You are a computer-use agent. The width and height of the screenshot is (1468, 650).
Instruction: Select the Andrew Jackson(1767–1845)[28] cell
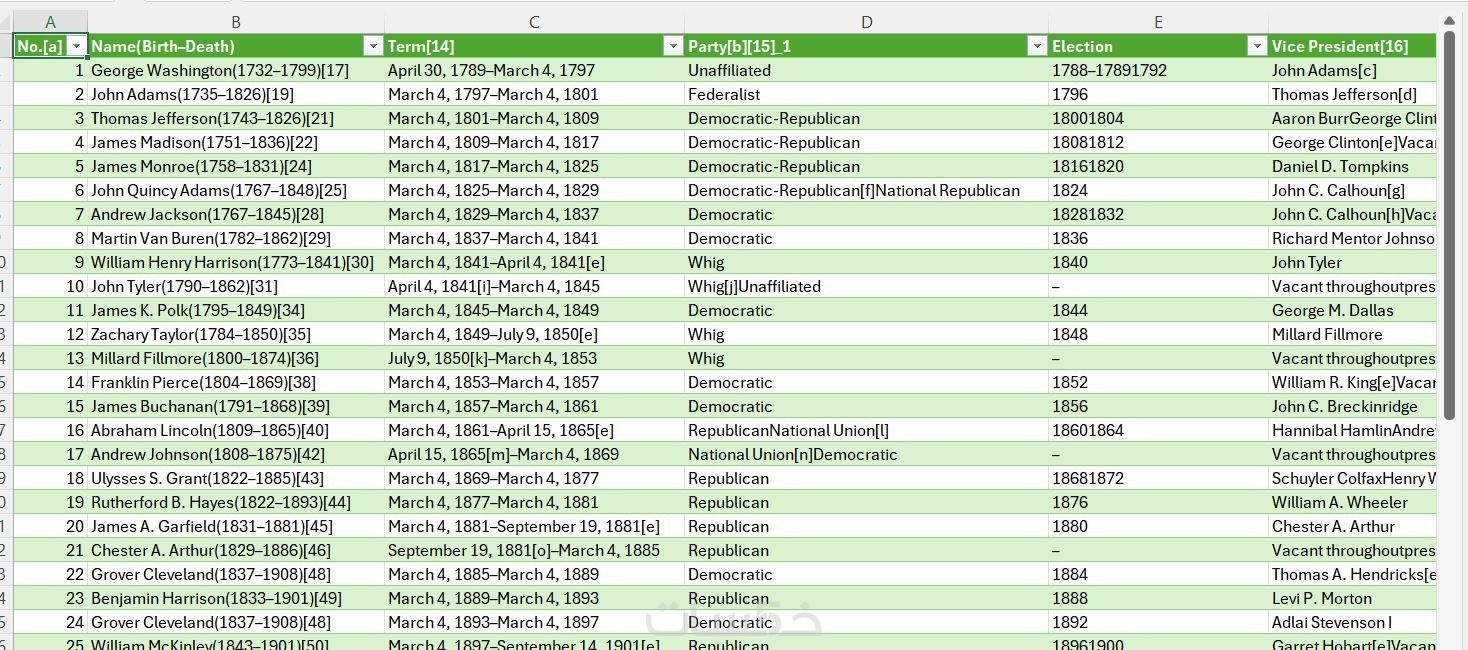point(236,214)
